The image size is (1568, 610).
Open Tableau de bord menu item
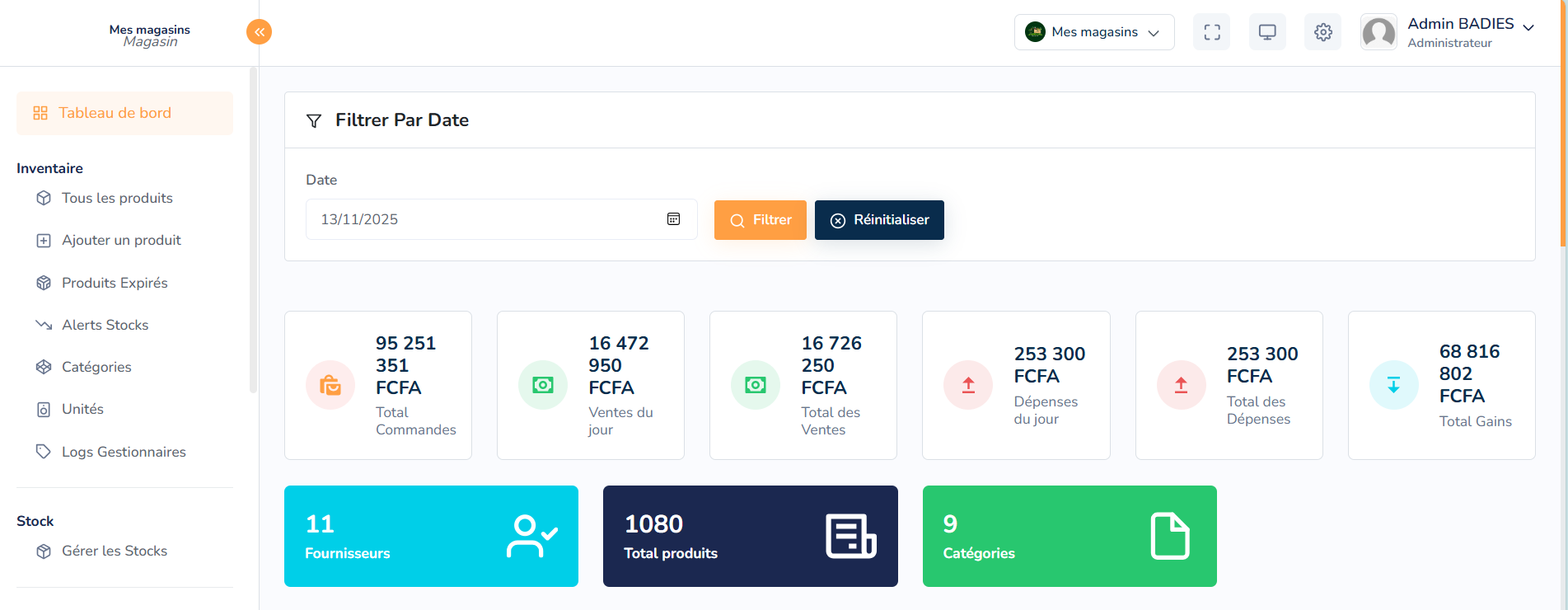(124, 113)
